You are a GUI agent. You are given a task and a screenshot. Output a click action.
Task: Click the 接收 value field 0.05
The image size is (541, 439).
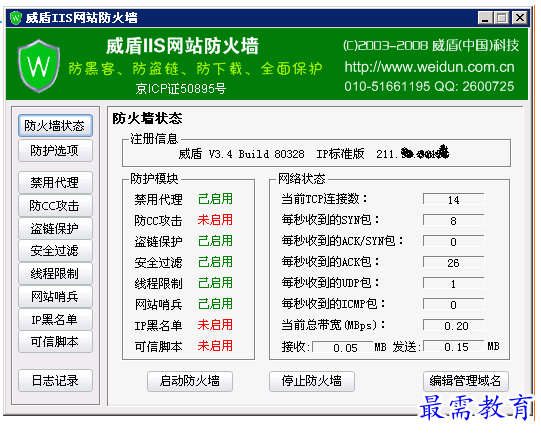pos(343,347)
